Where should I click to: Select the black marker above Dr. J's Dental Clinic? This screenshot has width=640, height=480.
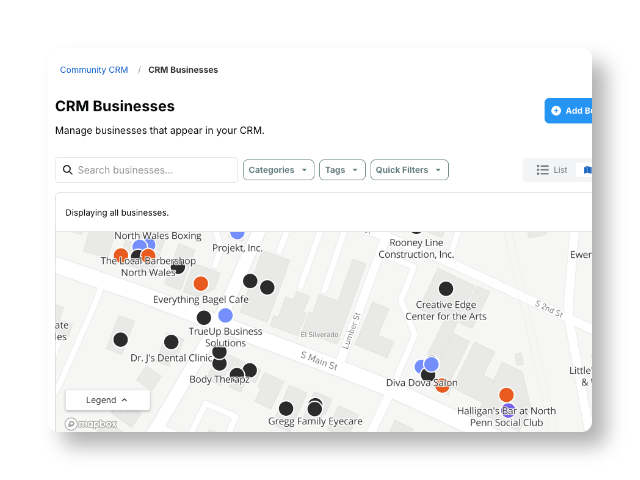171,342
